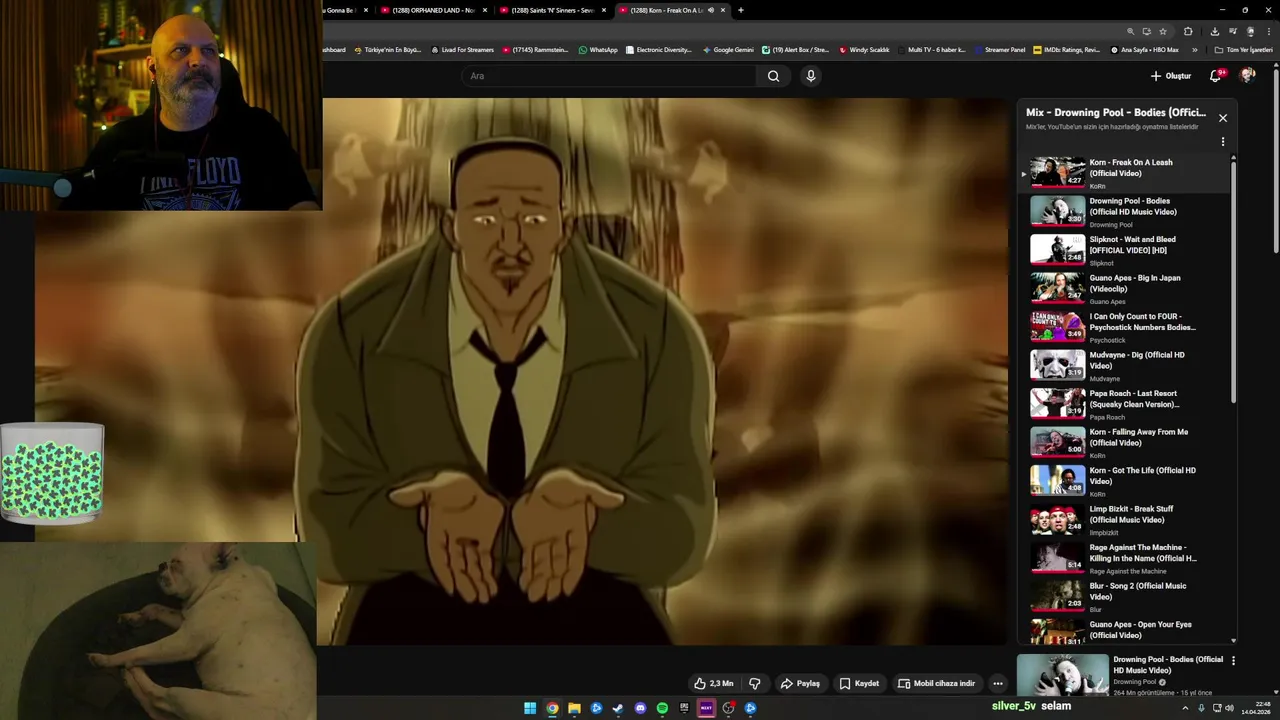Save the video with Kaydet button

859,683
